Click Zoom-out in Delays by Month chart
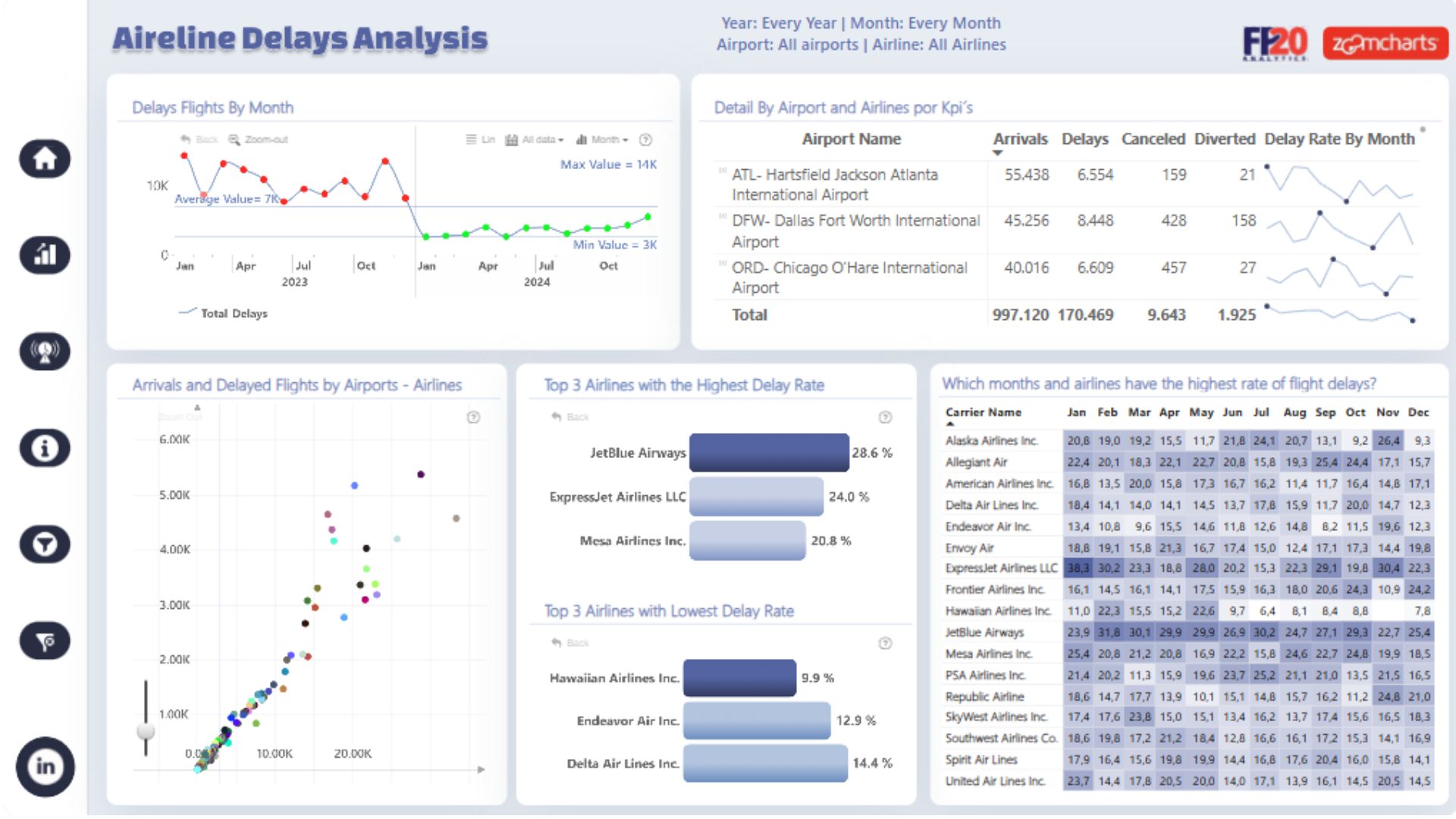This screenshot has width=1456, height=819. tap(259, 140)
